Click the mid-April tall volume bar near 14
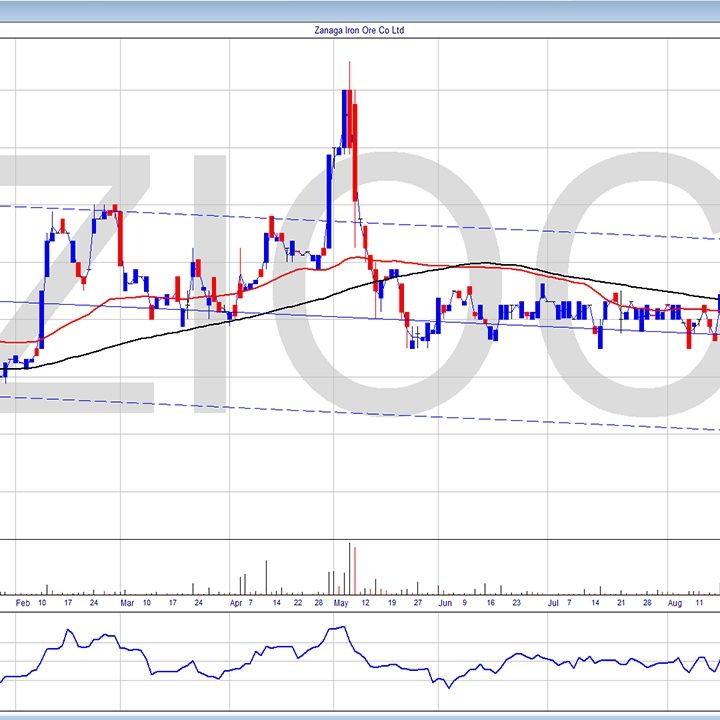This screenshot has height=720, width=720. point(266,577)
